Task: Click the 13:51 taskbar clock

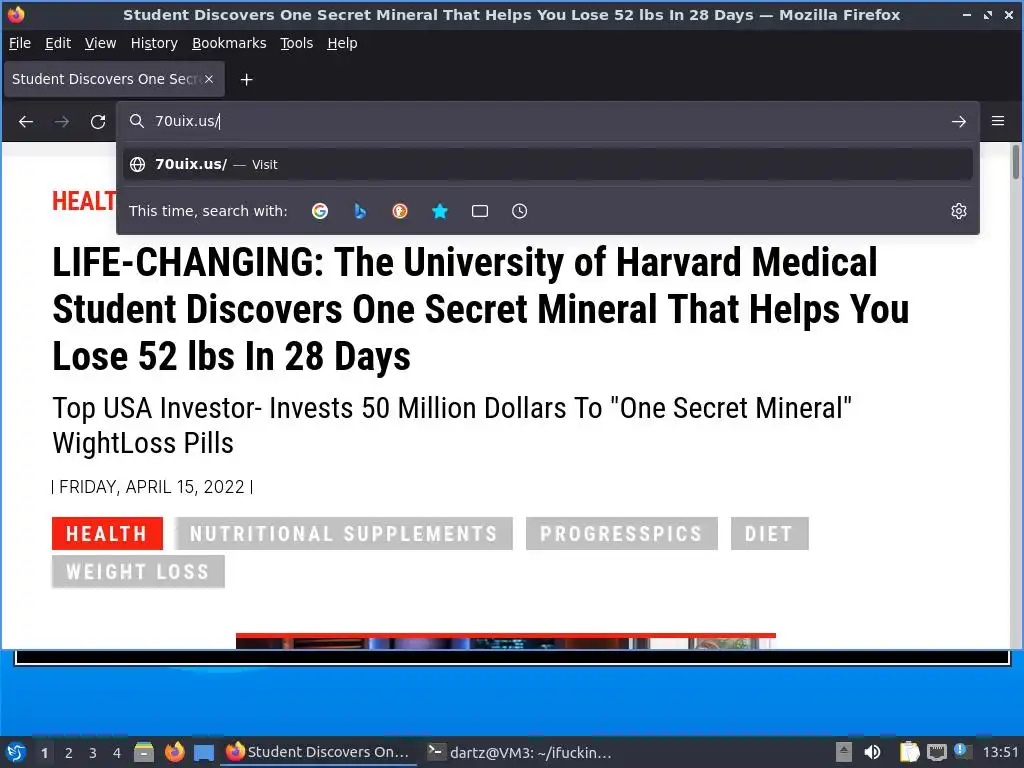Action: [x=1000, y=752]
